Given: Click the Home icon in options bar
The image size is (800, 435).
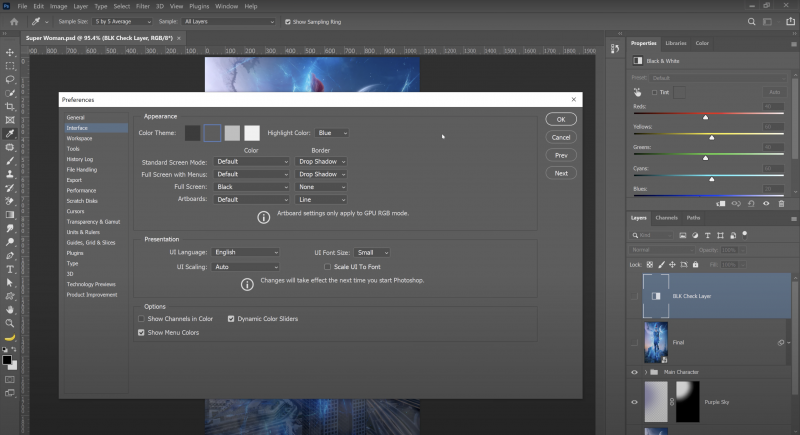Looking at the screenshot, I should [x=14, y=22].
